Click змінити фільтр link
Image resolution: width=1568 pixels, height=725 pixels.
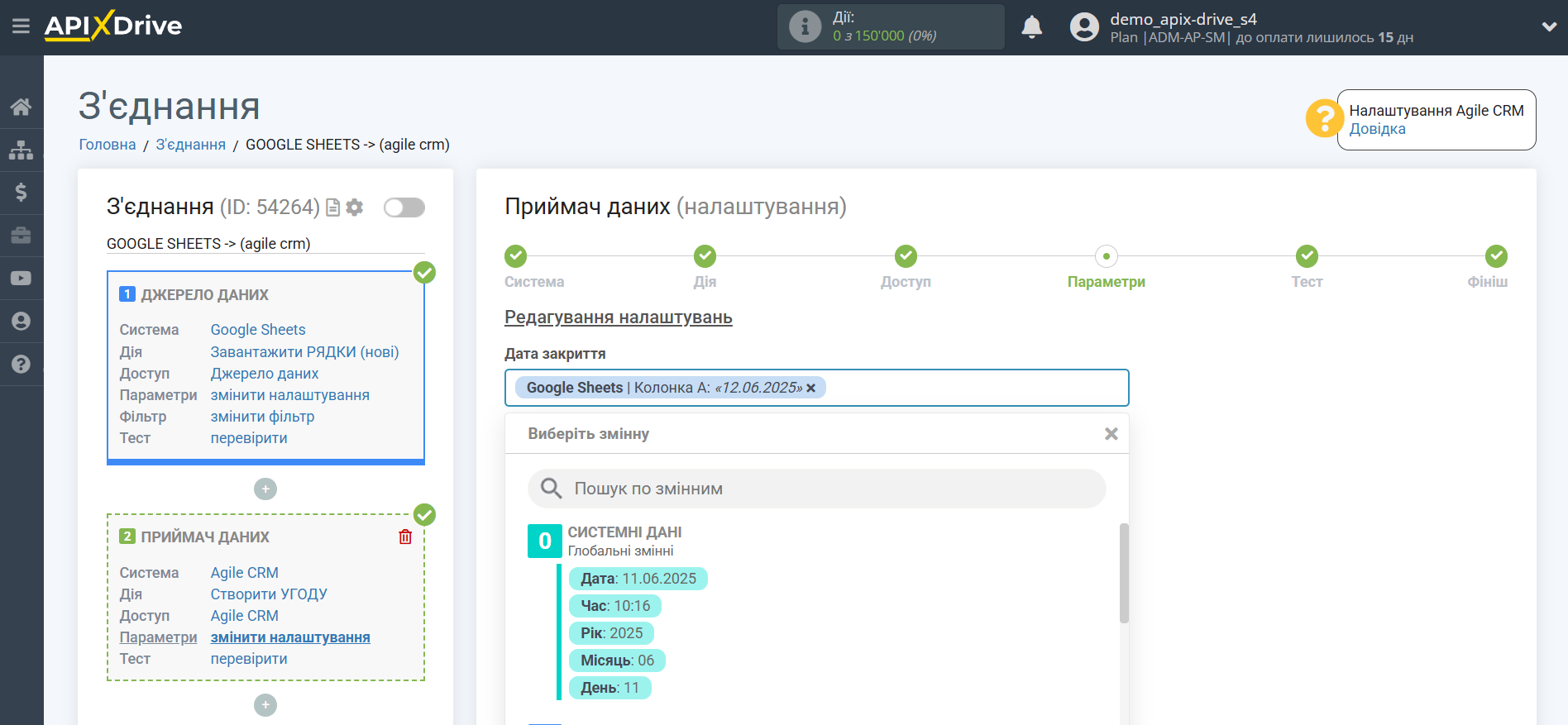click(262, 417)
